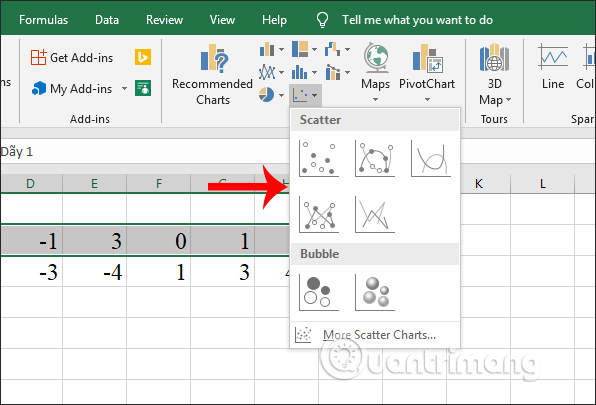The image size is (596, 405).
Task: Select column K header
Action: pos(478,184)
